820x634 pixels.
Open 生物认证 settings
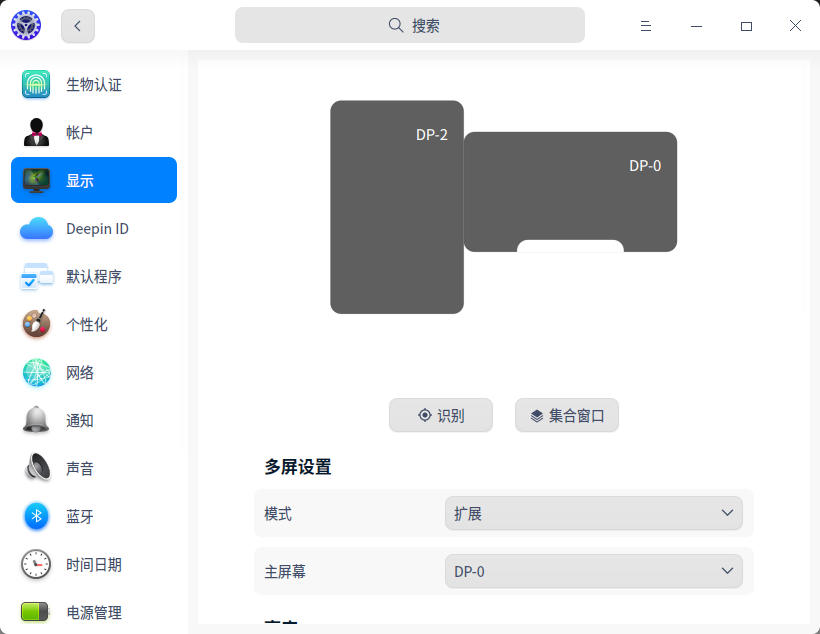click(94, 84)
